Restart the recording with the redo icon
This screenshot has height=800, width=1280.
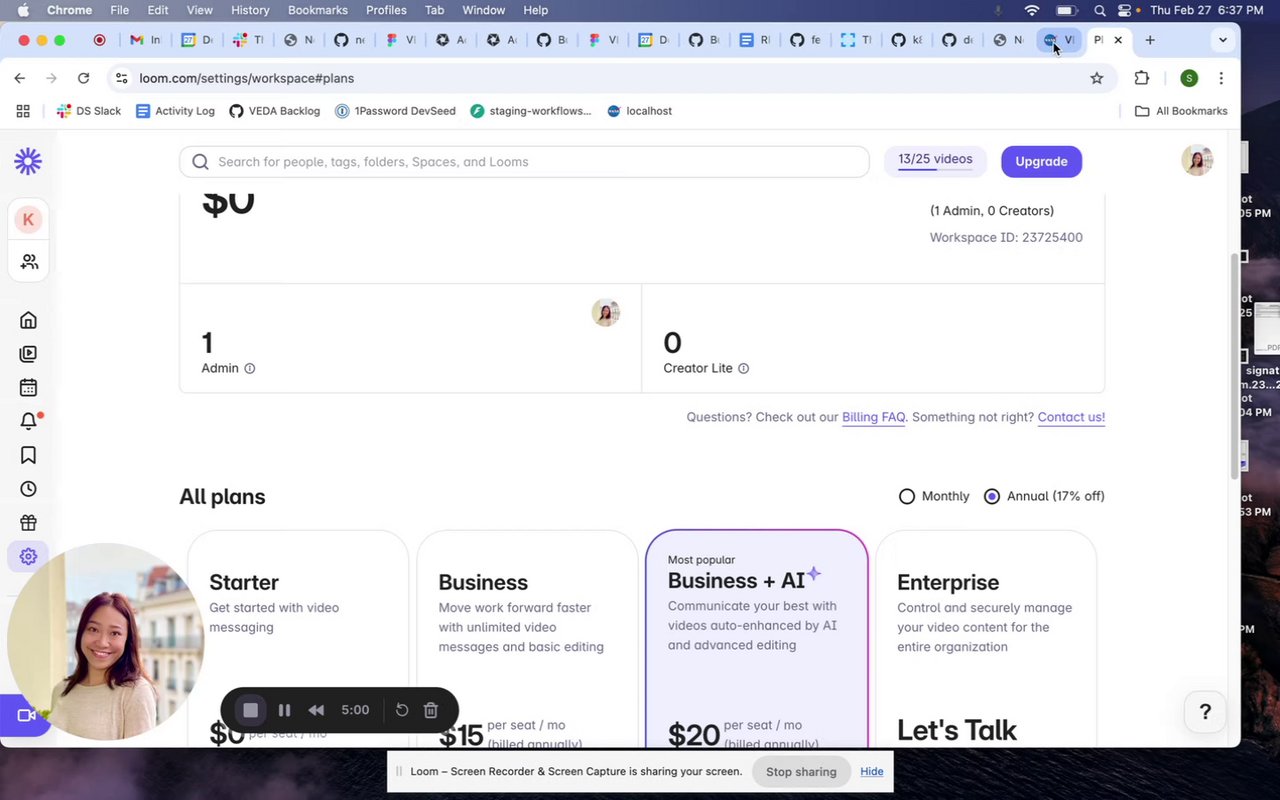point(402,710)
